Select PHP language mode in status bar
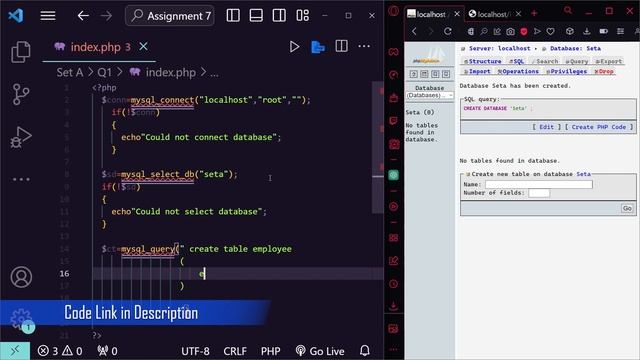 (x=271, y=351)
